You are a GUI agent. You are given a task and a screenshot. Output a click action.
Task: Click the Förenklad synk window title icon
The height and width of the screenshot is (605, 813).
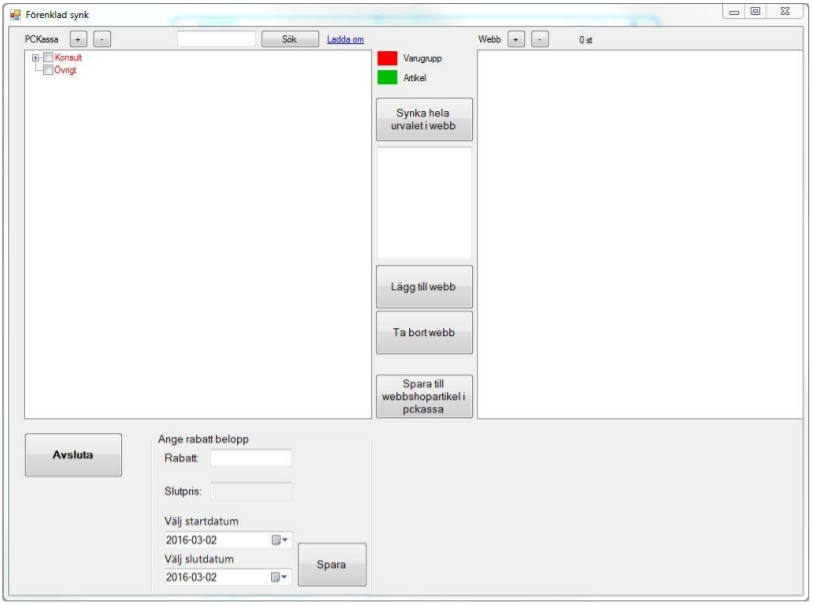(x=15, y=14)
